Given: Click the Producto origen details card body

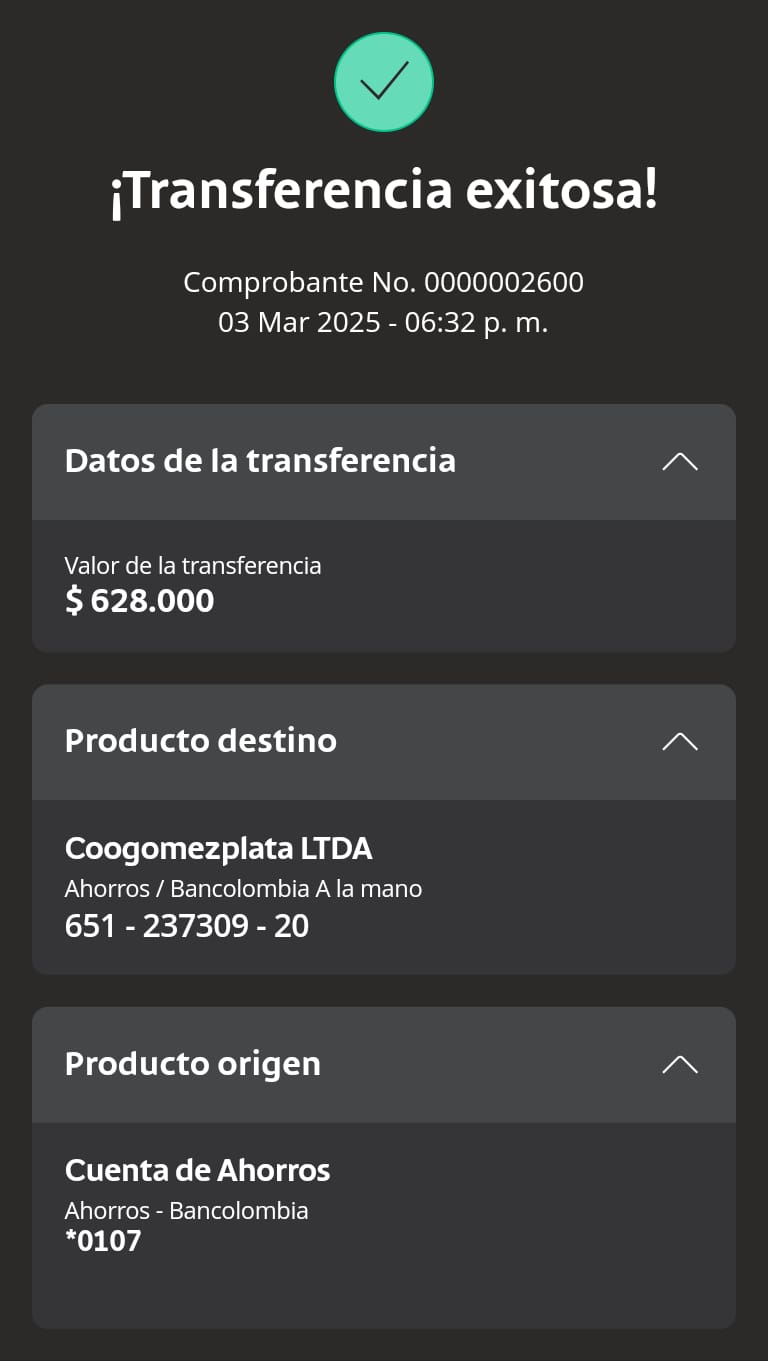Looking at the screenshot, I should (x=540, y=1230).
